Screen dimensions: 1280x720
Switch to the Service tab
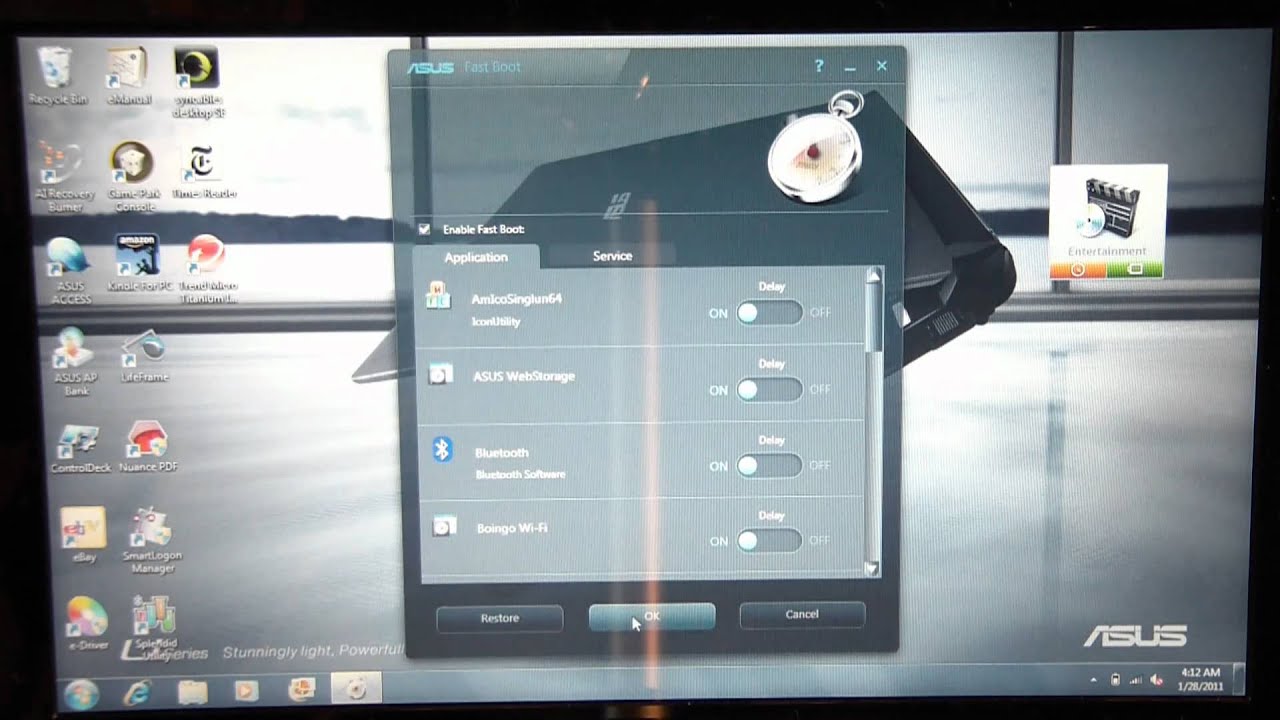click(612, 256)
